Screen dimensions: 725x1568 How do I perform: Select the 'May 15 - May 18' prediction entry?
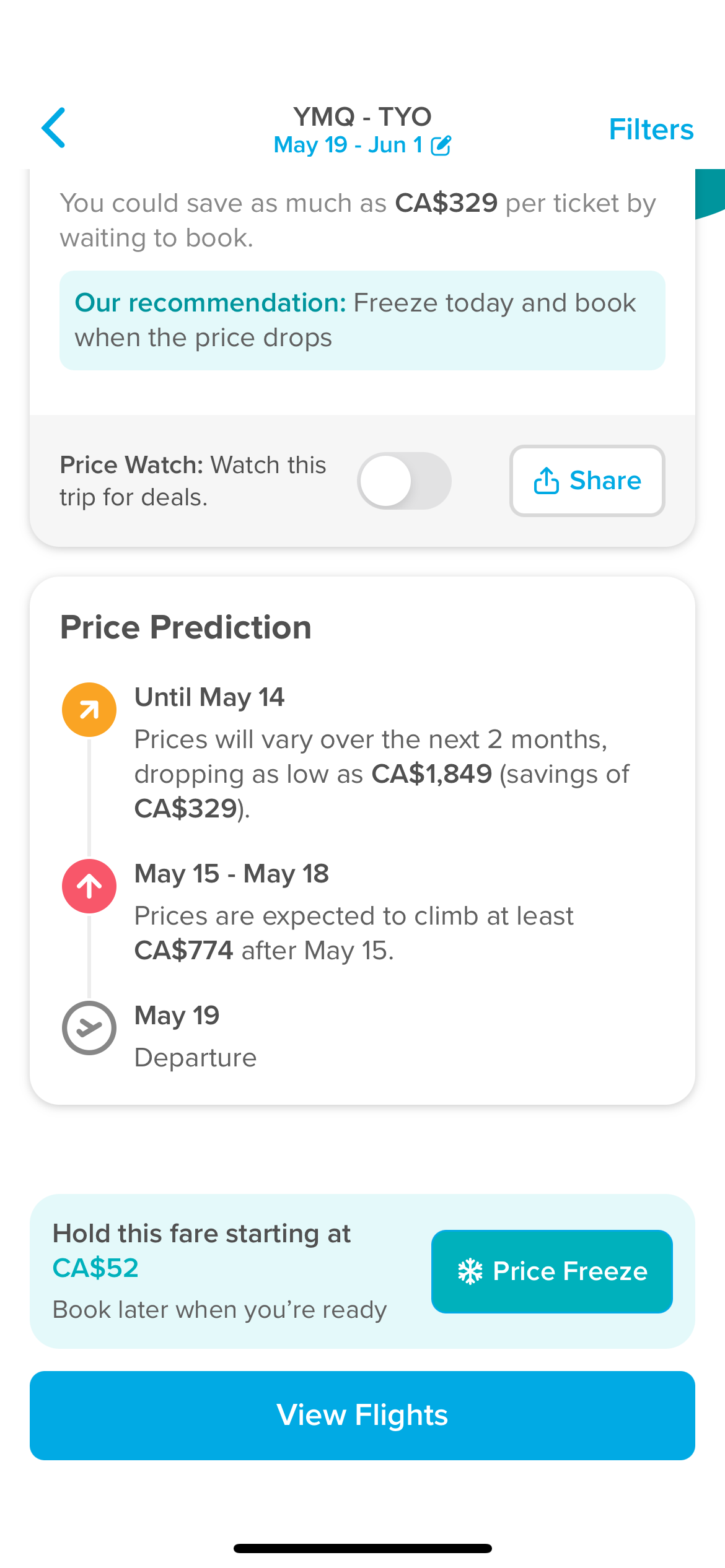click(x=232, y=874)
